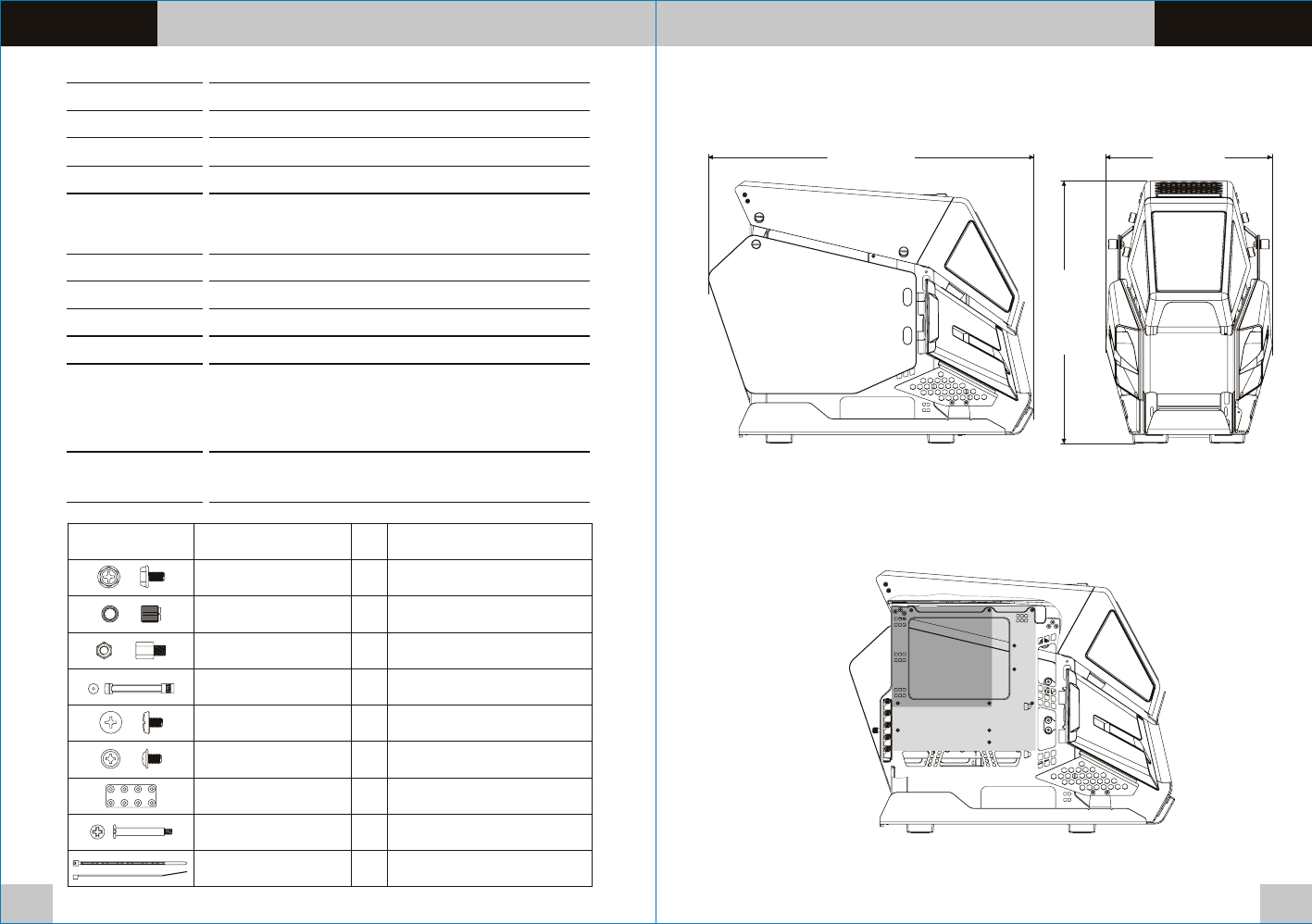Click the cable tie illustration in last row
The height and width of the screenshot is (924, 1312).
click(x=131, y=868)
